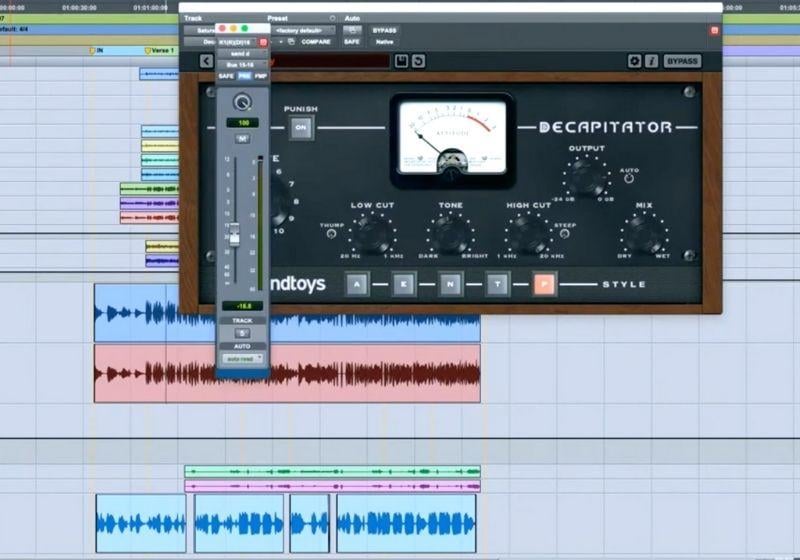Click the Output knob
Screen dimensions: 800x560
586,177
